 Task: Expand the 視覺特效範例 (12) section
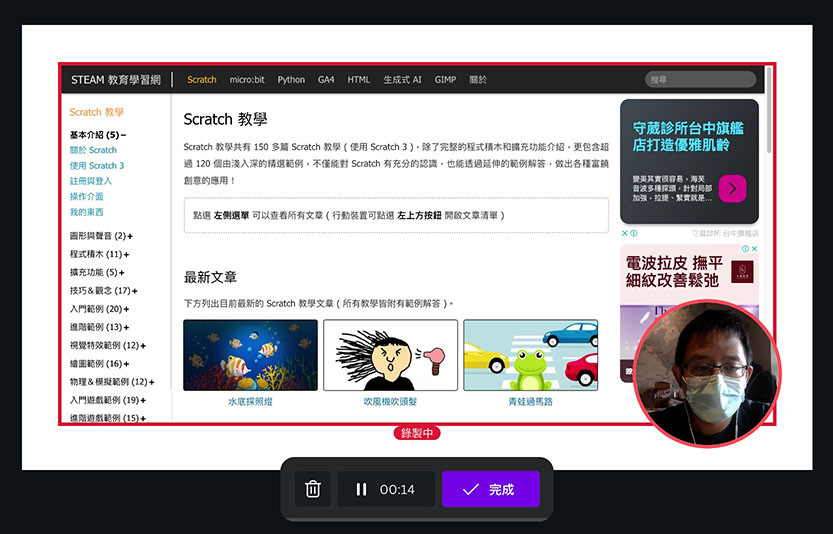(107, 345)
